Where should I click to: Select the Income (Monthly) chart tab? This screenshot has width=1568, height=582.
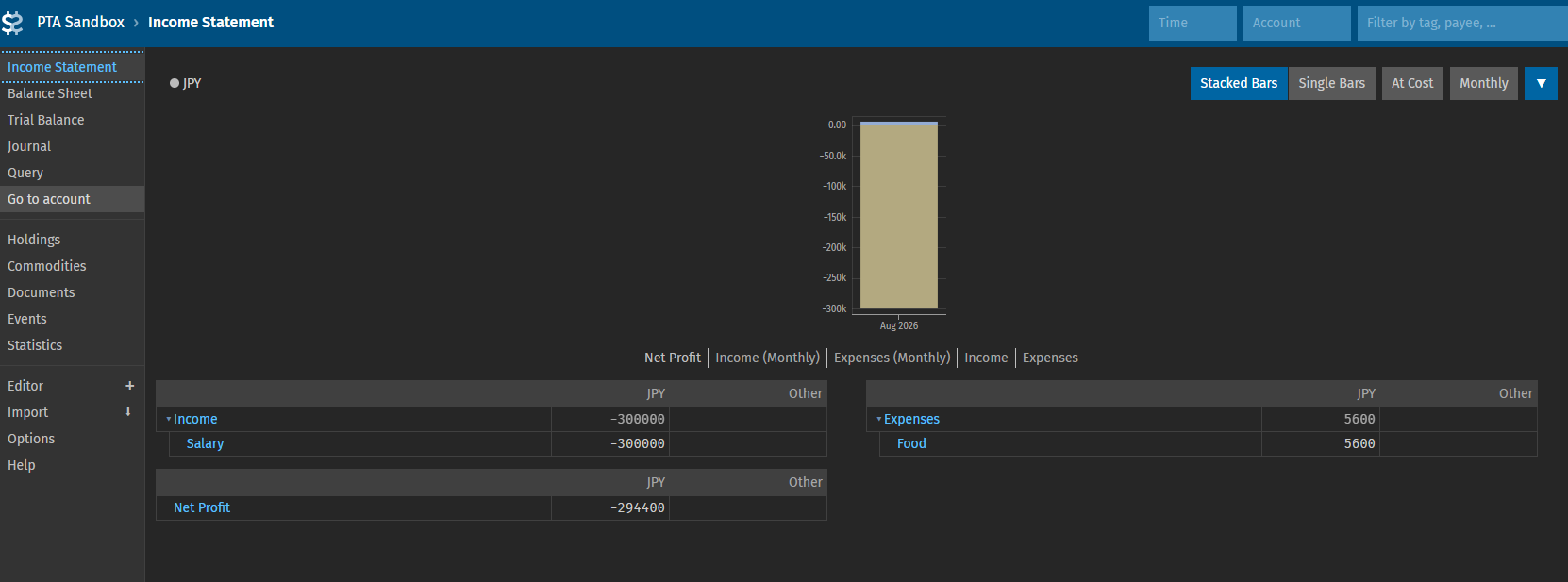pyautogui.click(x=768, y=358)
